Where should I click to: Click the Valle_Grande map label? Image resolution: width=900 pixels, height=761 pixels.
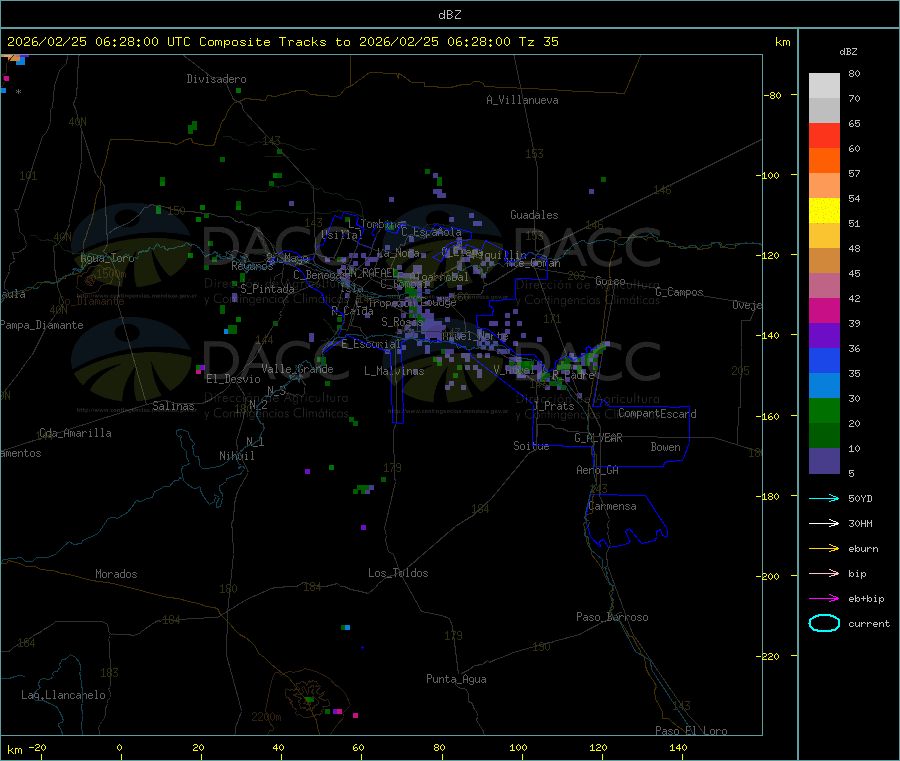click(297, 369)
